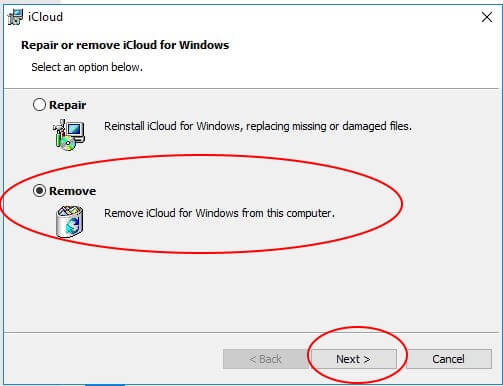Click the Repair setup icon with disc
Viewport: 503px width, 386px height.
[69, 135]
